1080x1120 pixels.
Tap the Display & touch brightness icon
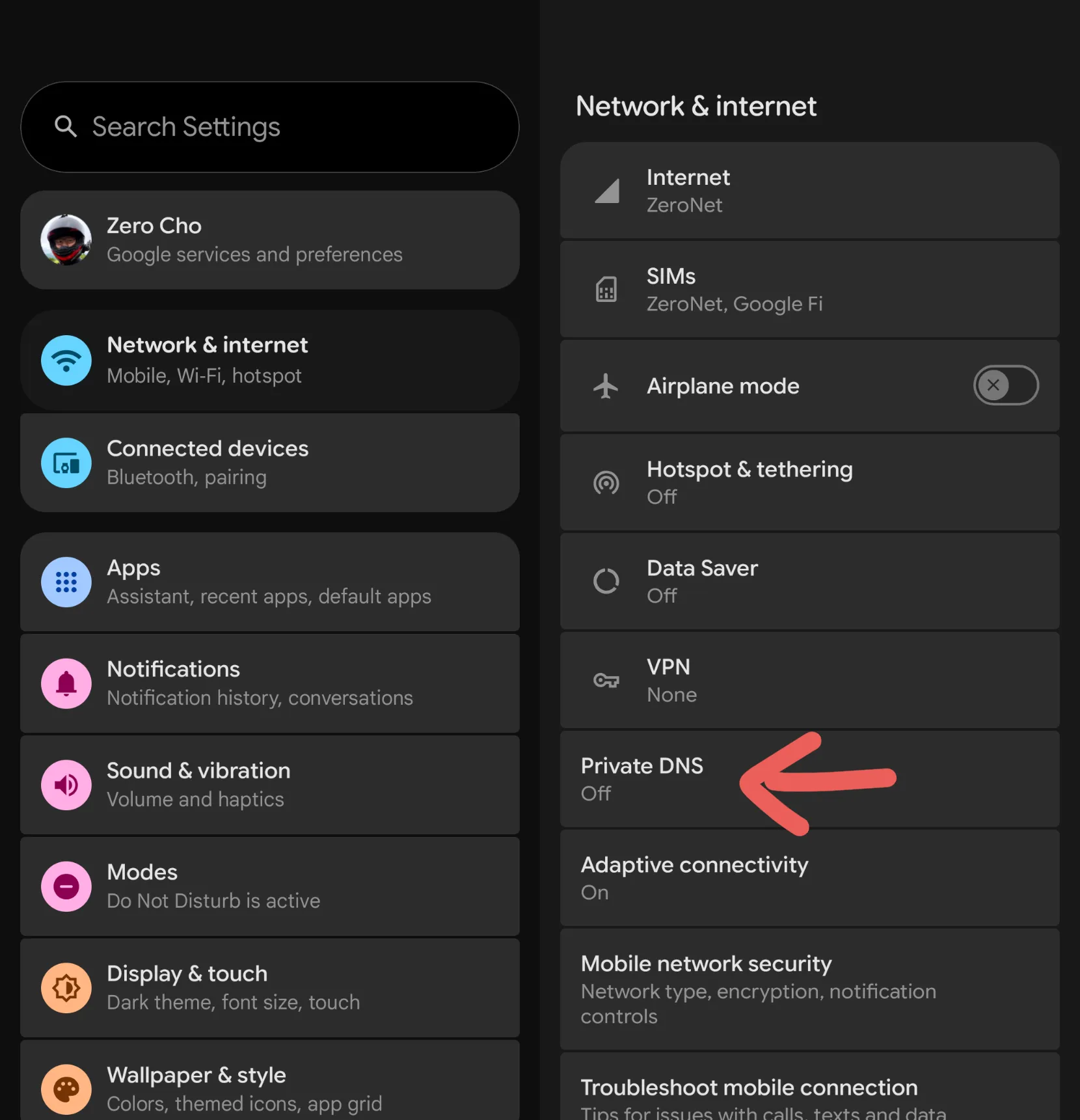[x=66, y=988]
